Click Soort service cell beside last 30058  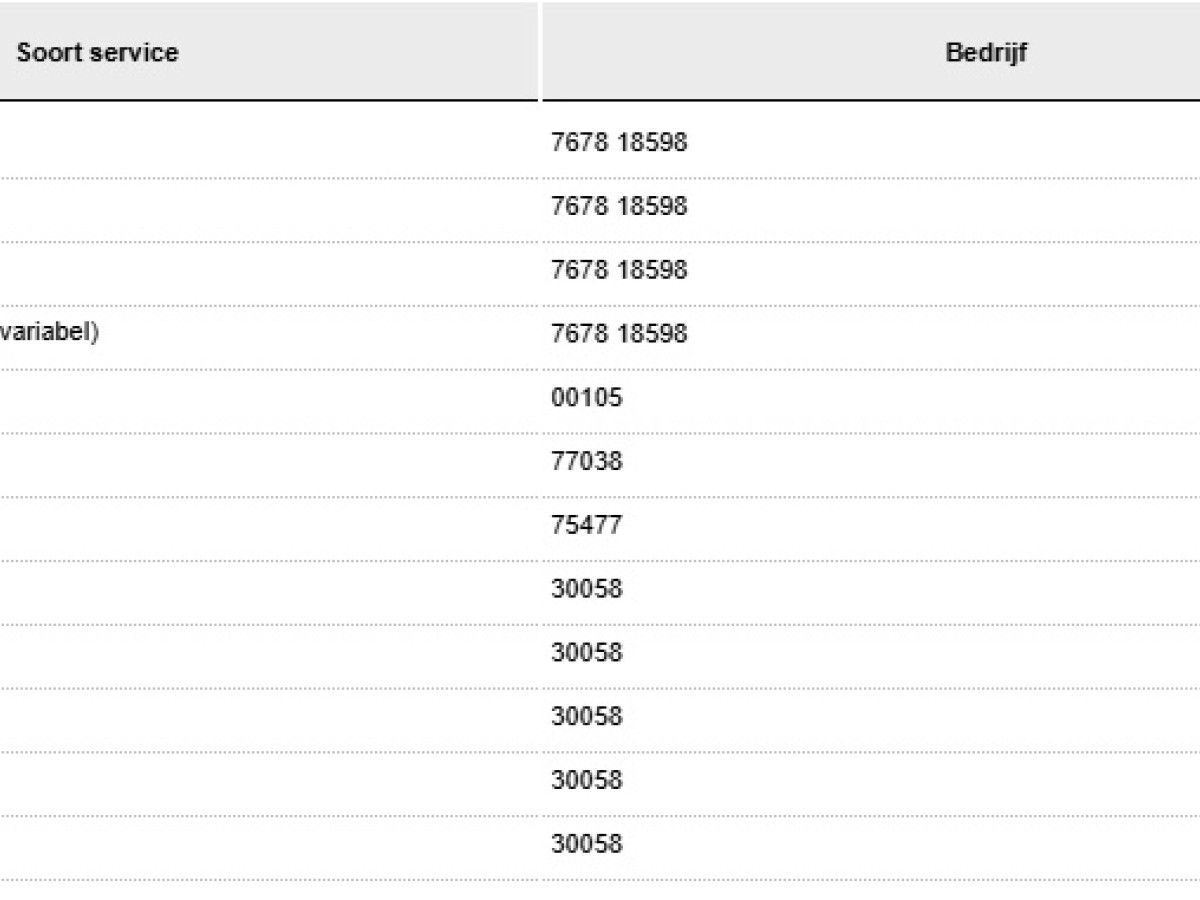point(270,844)
